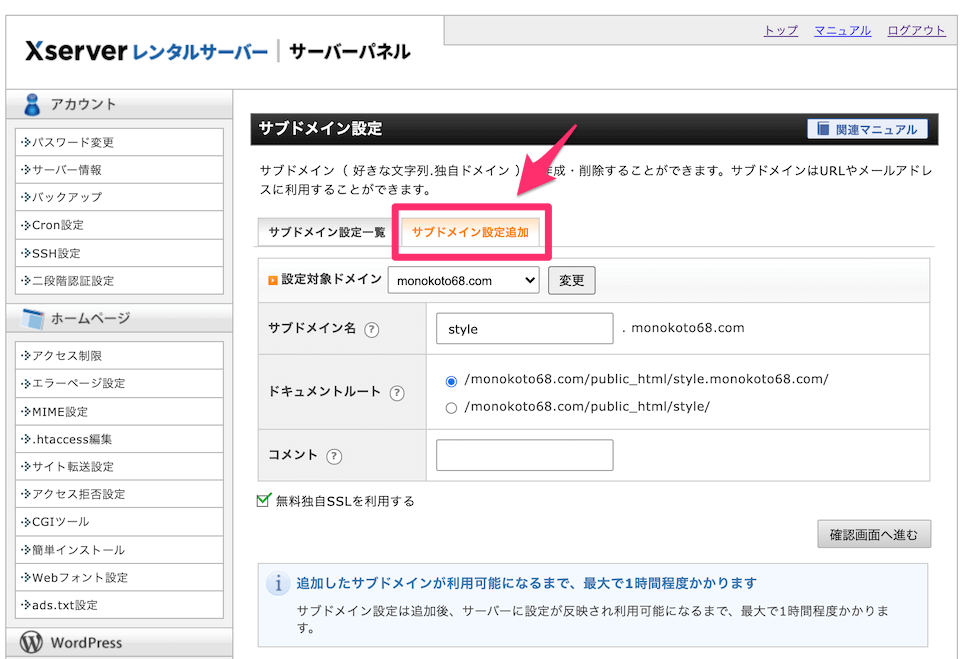Click the WordPress section logo icon
Viewport: 960px width, 659px height.
coord(32,643)
